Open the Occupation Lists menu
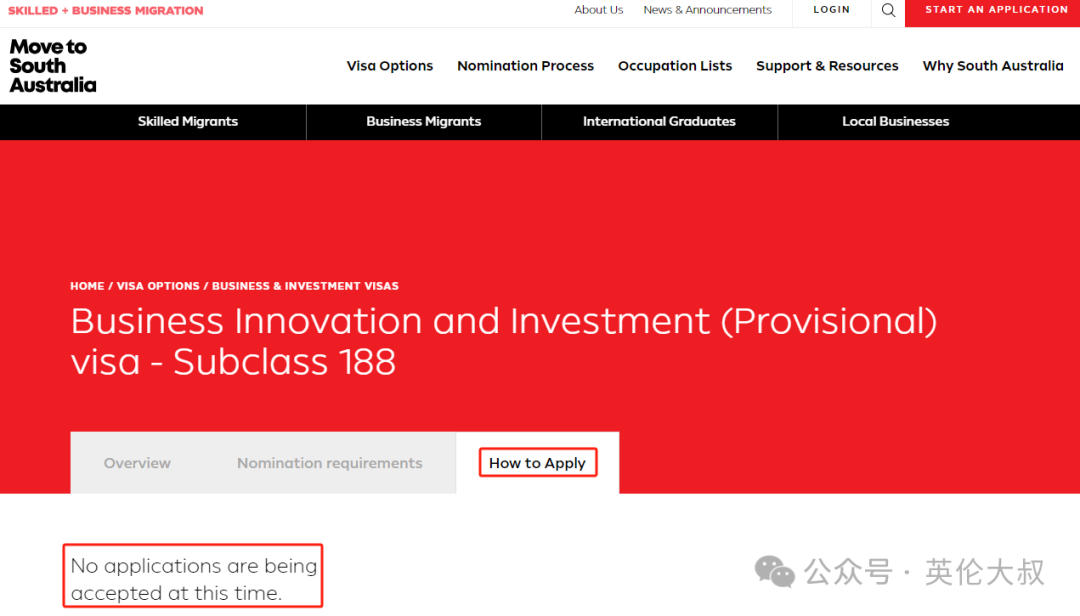Image resolution: width=1080 pixels, height=616 pixels. (675, 66)
